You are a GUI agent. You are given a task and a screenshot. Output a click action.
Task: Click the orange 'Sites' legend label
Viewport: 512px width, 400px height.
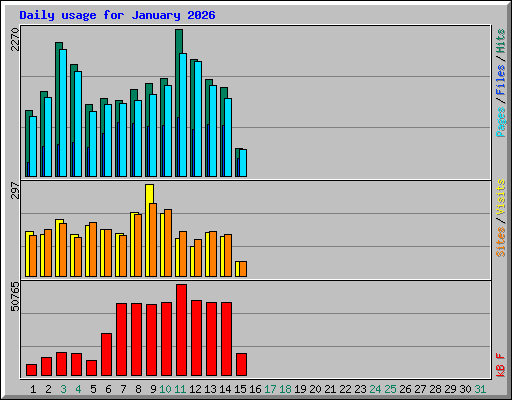tap(500, 242)
